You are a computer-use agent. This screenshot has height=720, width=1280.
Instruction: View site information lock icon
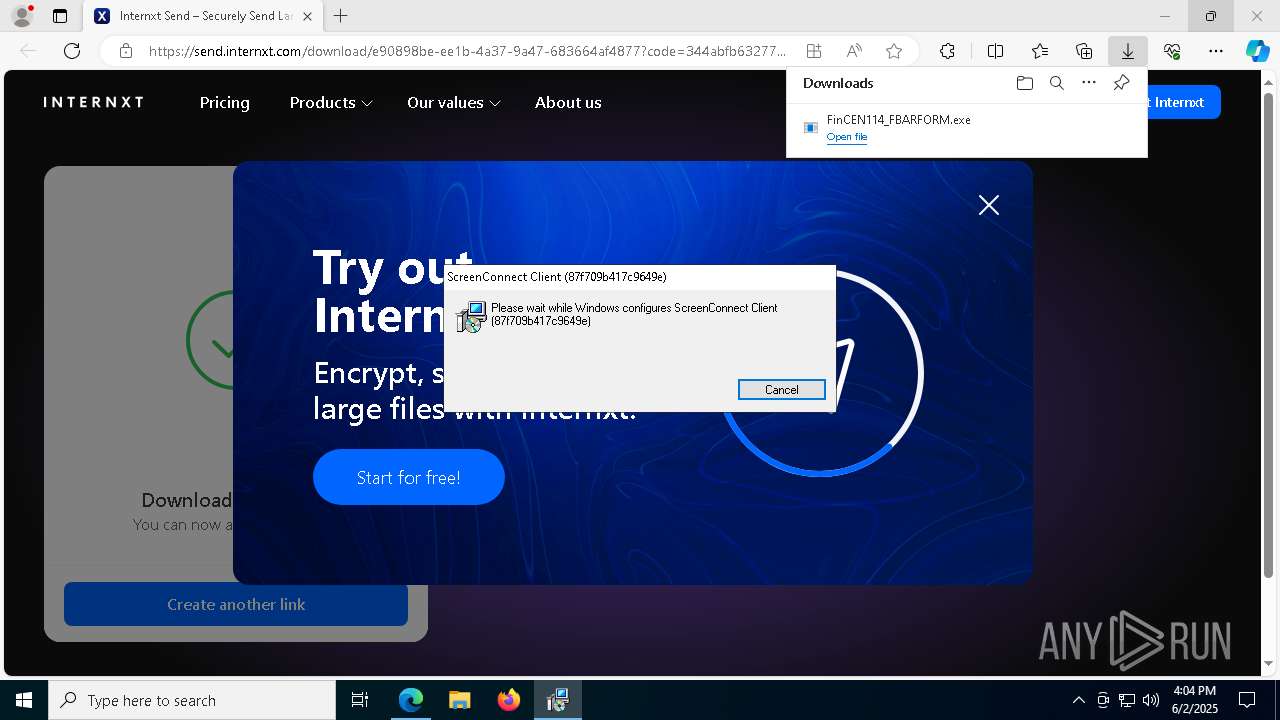[x=126, y=51]
